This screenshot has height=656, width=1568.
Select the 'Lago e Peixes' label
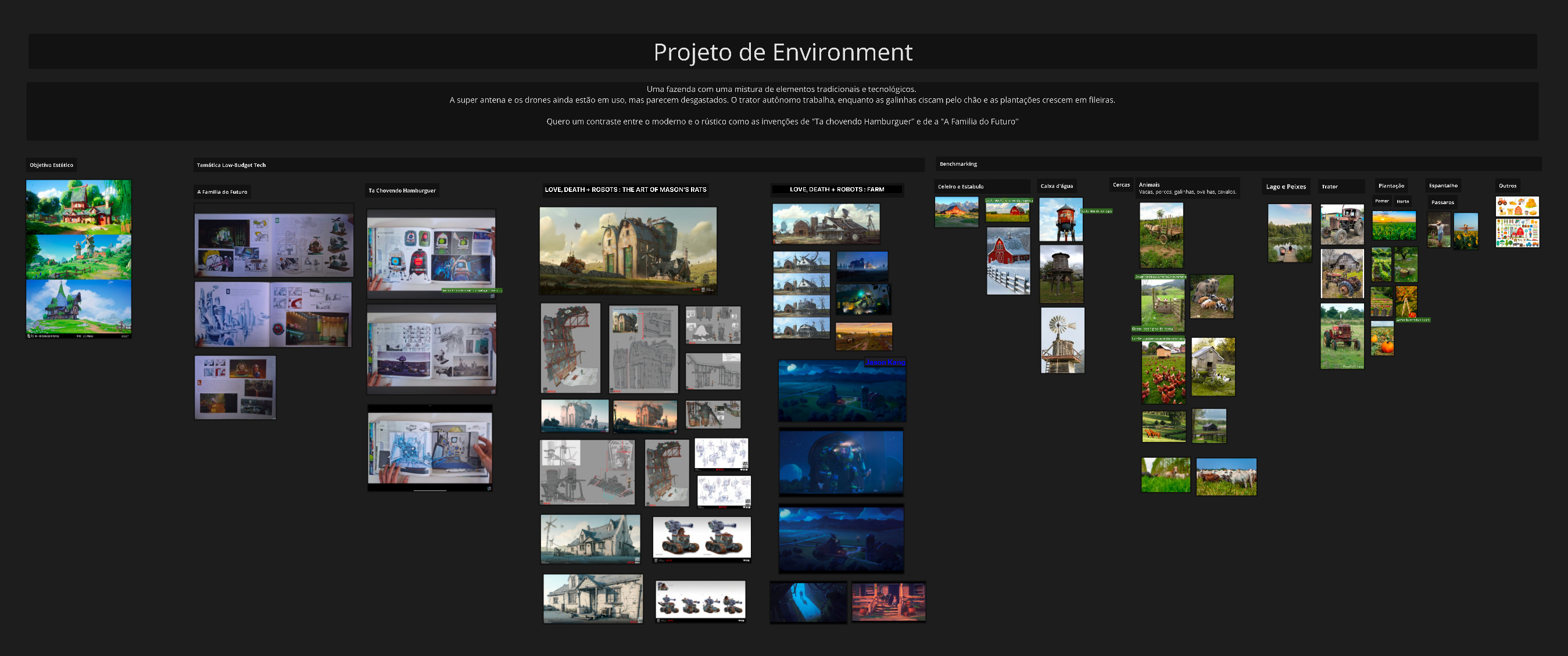(x=1286, y=186)
